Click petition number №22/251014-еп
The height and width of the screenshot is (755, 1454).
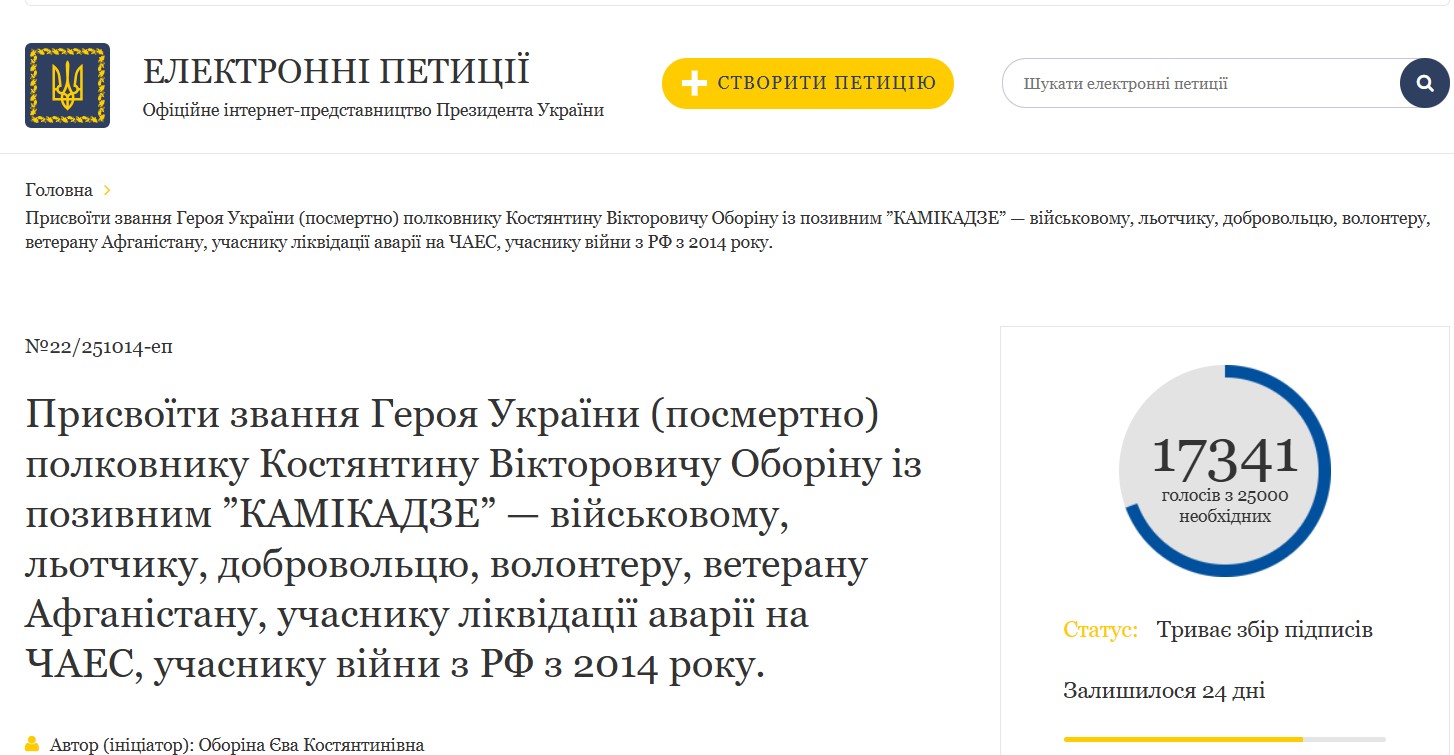tap(99, 347)
